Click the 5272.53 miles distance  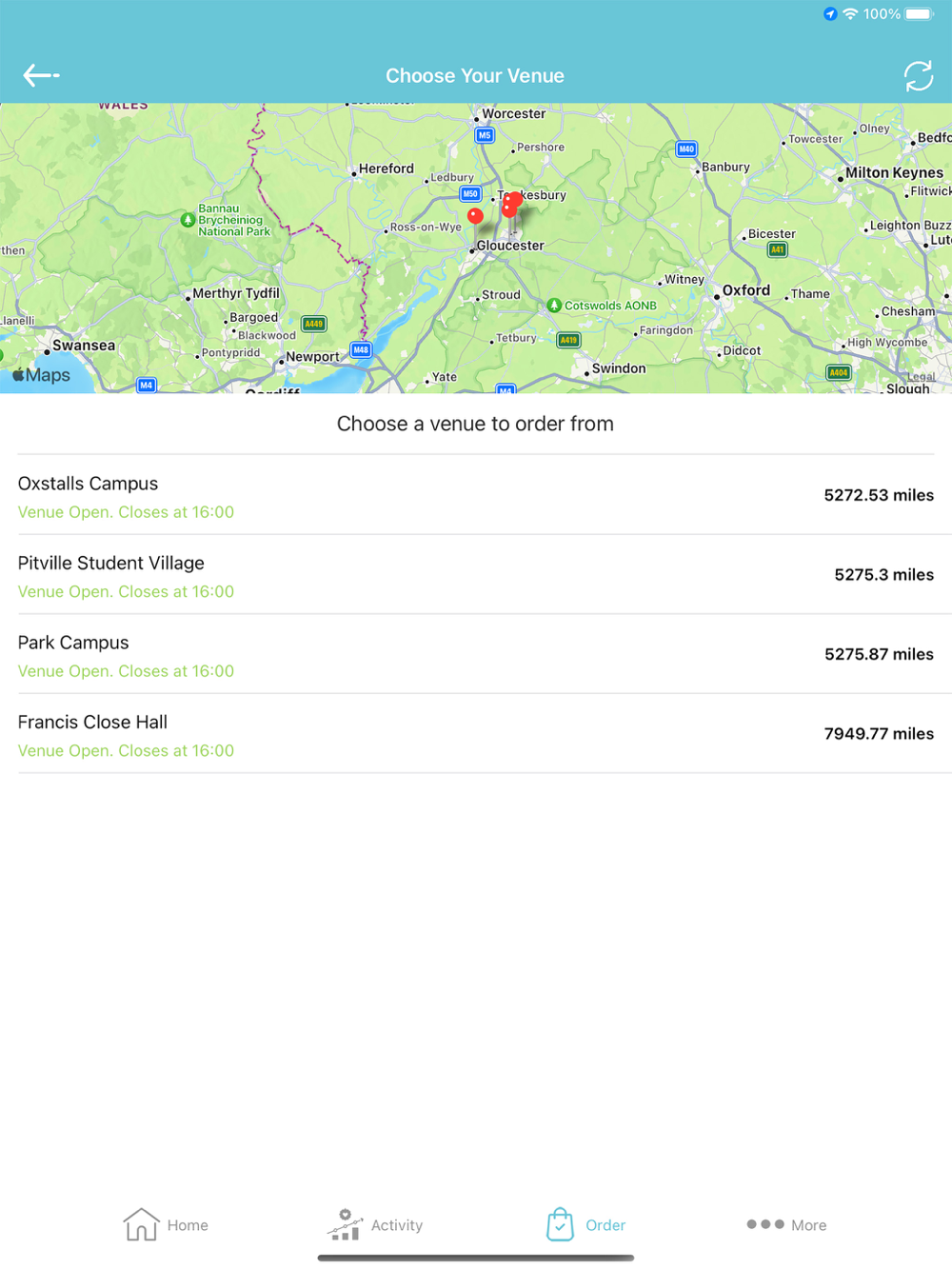tap(879, 495)
